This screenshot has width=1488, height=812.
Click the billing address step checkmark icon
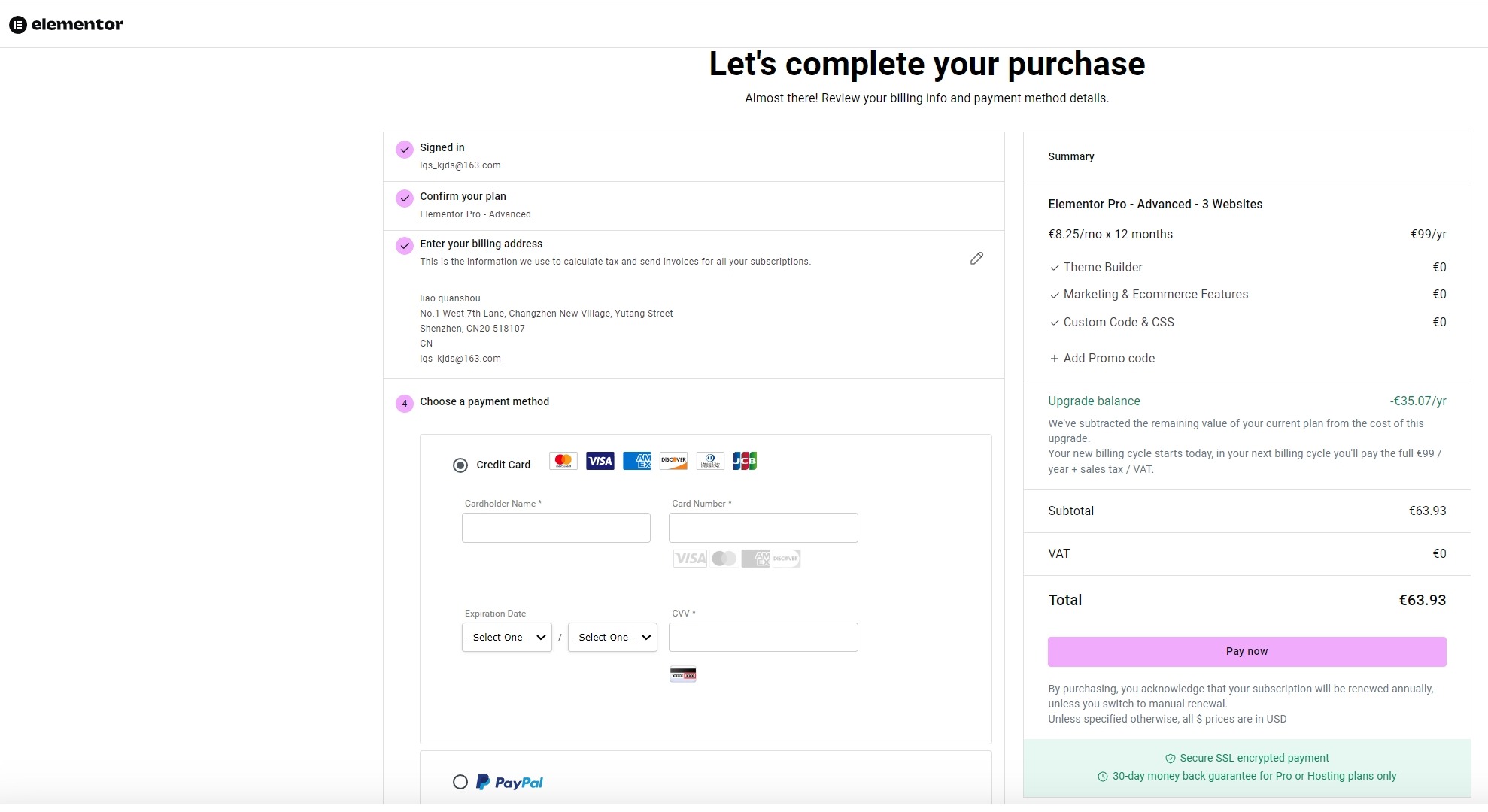tap(405, 246)
